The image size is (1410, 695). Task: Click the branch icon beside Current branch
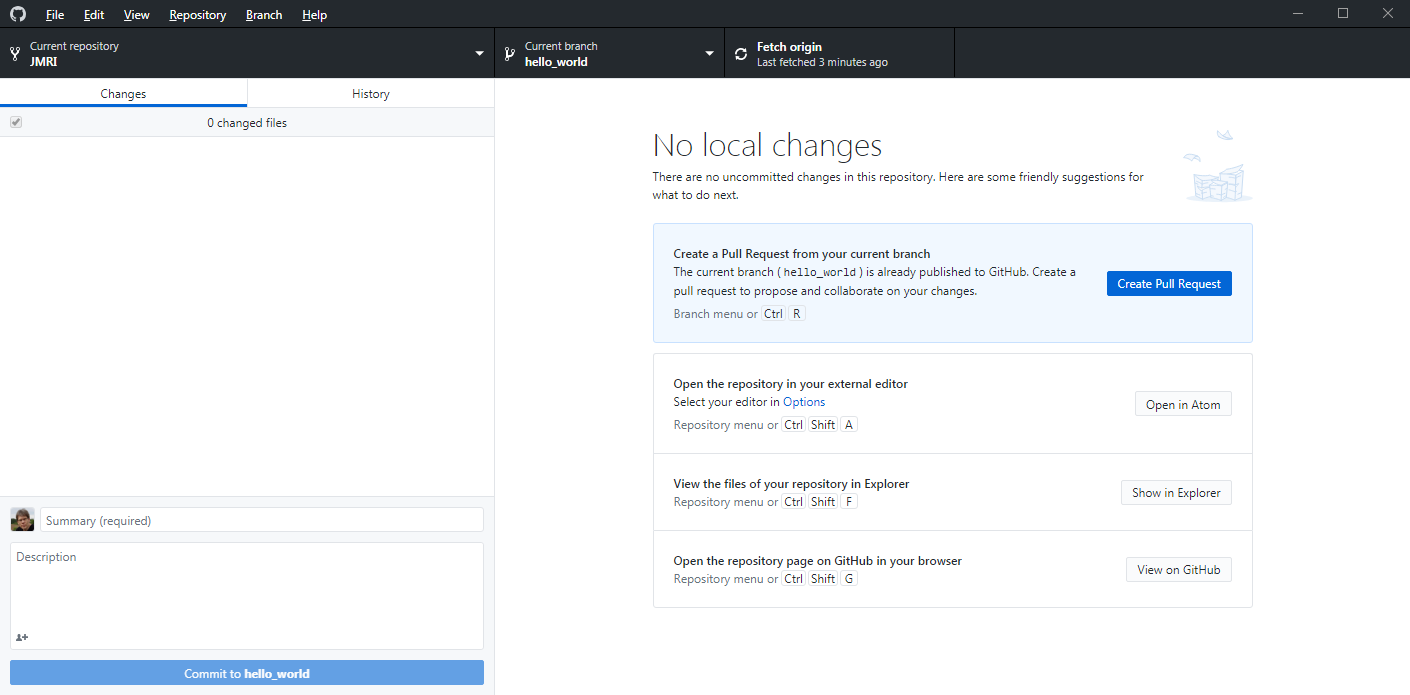pyautogui.click(x=509, y=54)
